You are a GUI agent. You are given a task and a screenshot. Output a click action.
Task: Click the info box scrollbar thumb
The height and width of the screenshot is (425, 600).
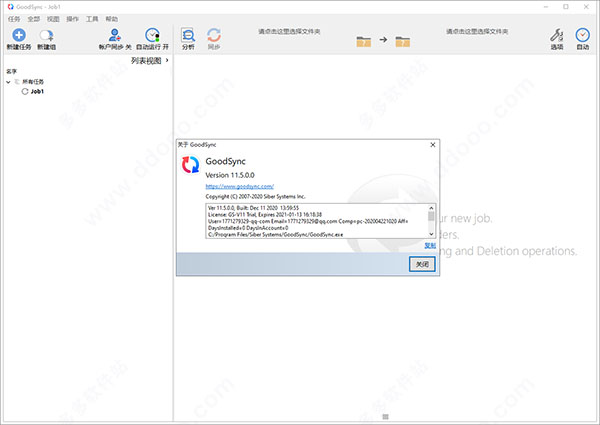pyautogui.click(x=431, y=217)
